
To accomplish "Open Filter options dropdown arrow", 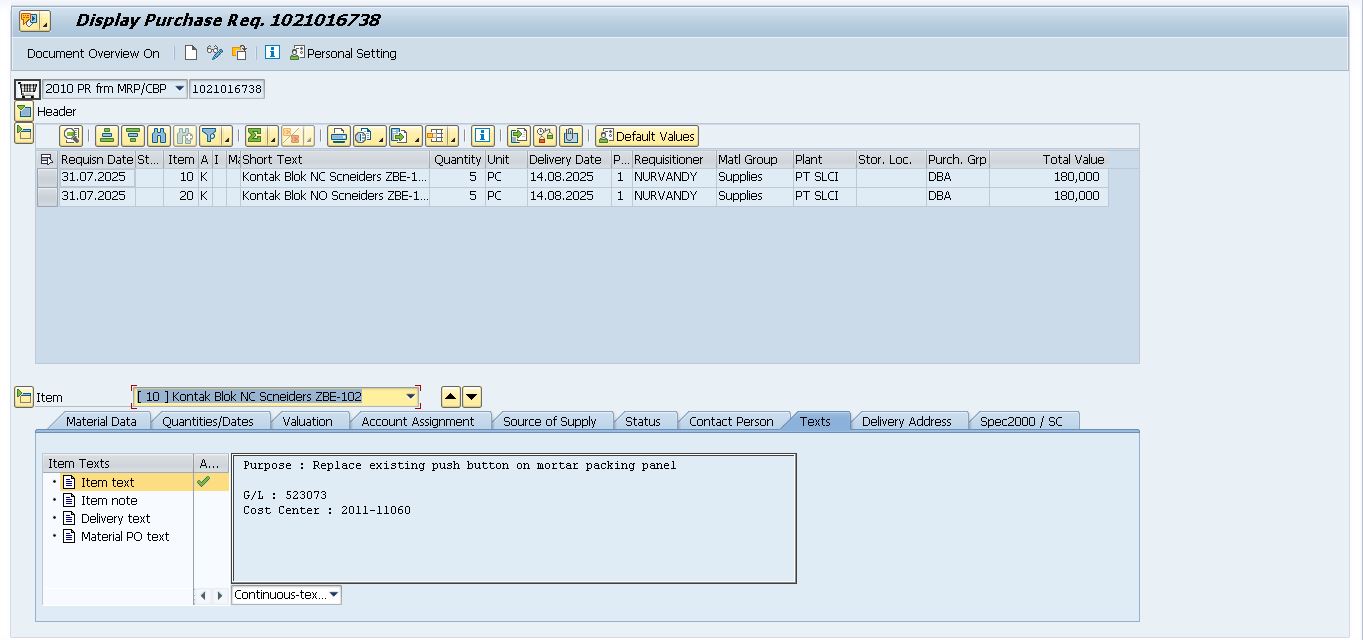I will coord(227,136).
